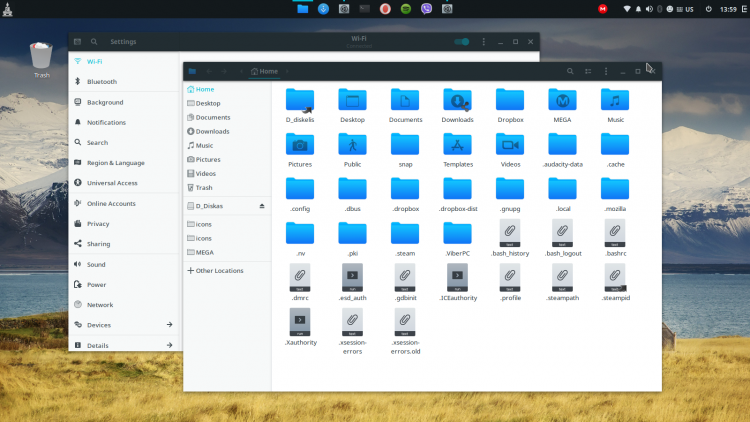The image size is (750, 422).
Task: Turn off the Wi-Fi switch
Action: tap(462, 42)
